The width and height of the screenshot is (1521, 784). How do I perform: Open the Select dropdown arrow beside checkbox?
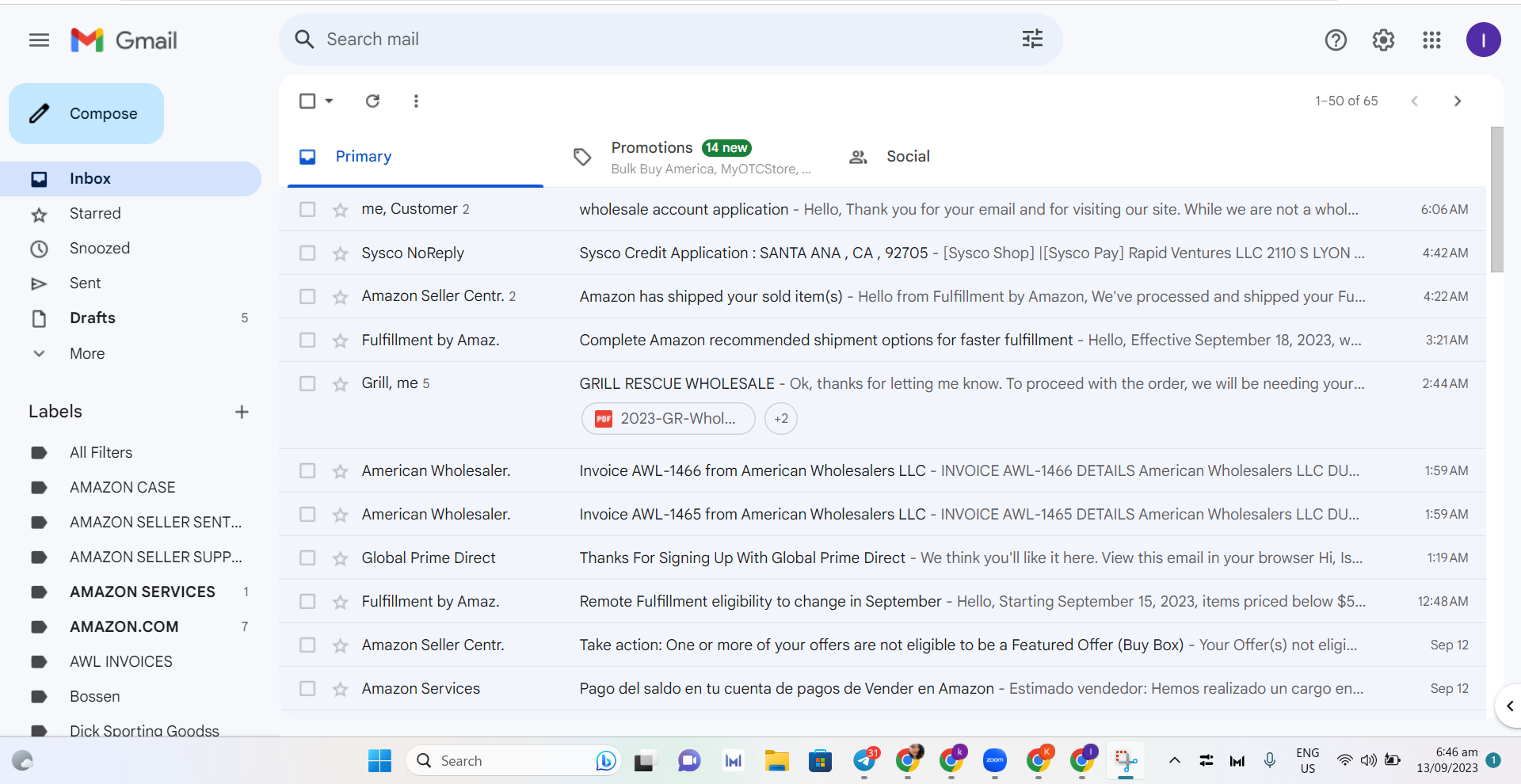329,101
